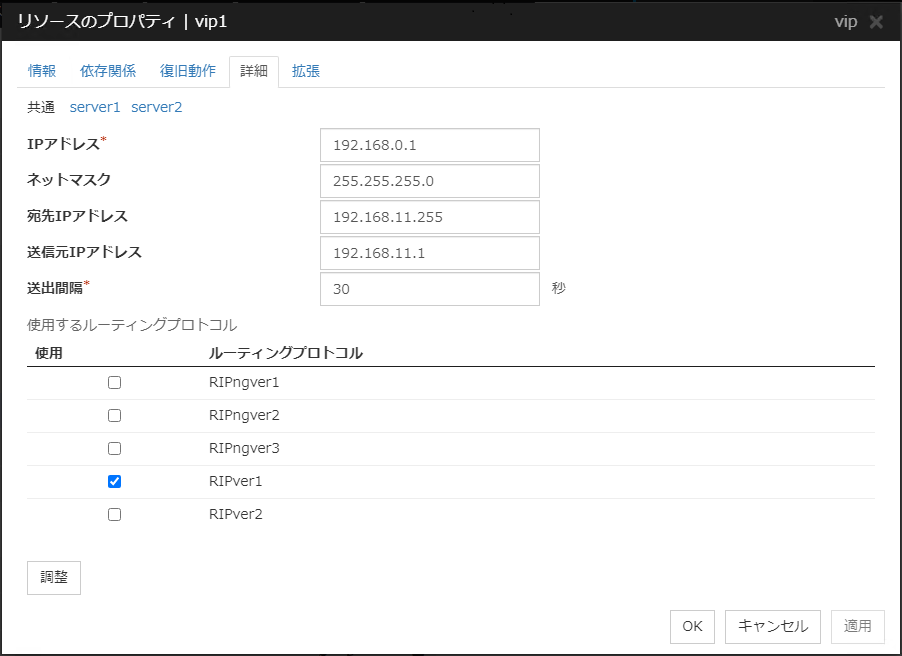The height and width of the screenshot is (656, 902).
Task: Enable the RIPngver2 routing protocol
Action: point(114,415)
